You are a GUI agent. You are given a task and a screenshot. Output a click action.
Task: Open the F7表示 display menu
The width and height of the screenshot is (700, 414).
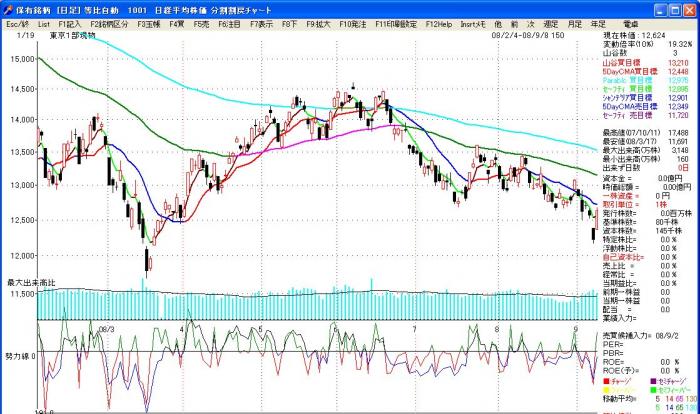[262, 25]
